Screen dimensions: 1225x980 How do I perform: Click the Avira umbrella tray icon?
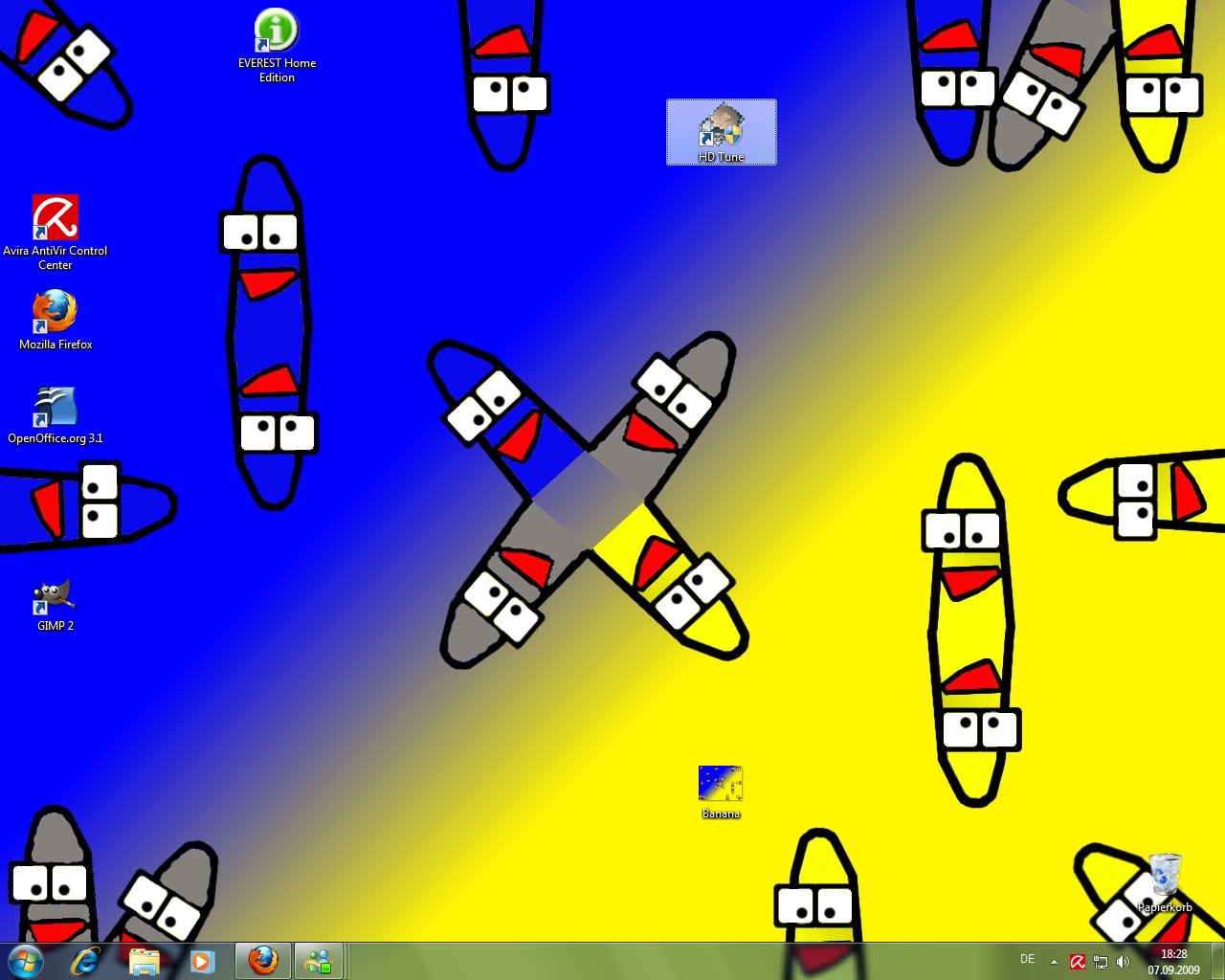pos(1077,962)
